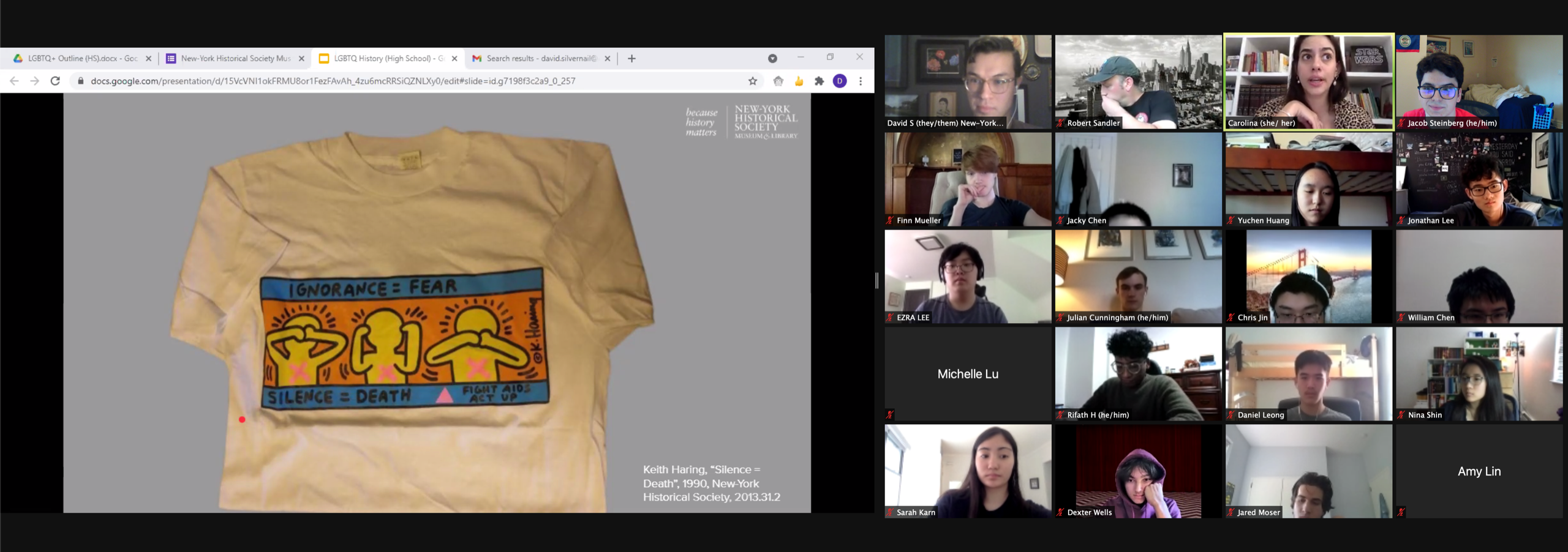Select Chris Jin's video tile
Viewport: 1568px width, 552px height.
click(x=1309, y=277)
